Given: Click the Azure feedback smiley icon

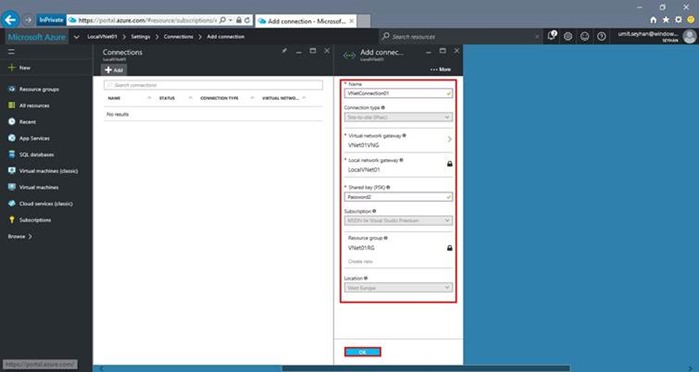Looking at the screenshot, I should (x=584, y=37).
